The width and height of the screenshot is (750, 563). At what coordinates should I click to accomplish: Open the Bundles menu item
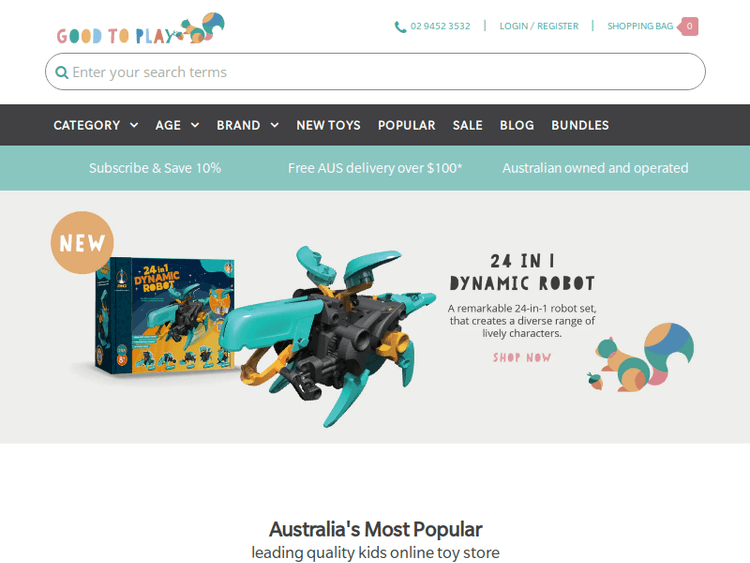pyautogui.click(x=580, y=125)
